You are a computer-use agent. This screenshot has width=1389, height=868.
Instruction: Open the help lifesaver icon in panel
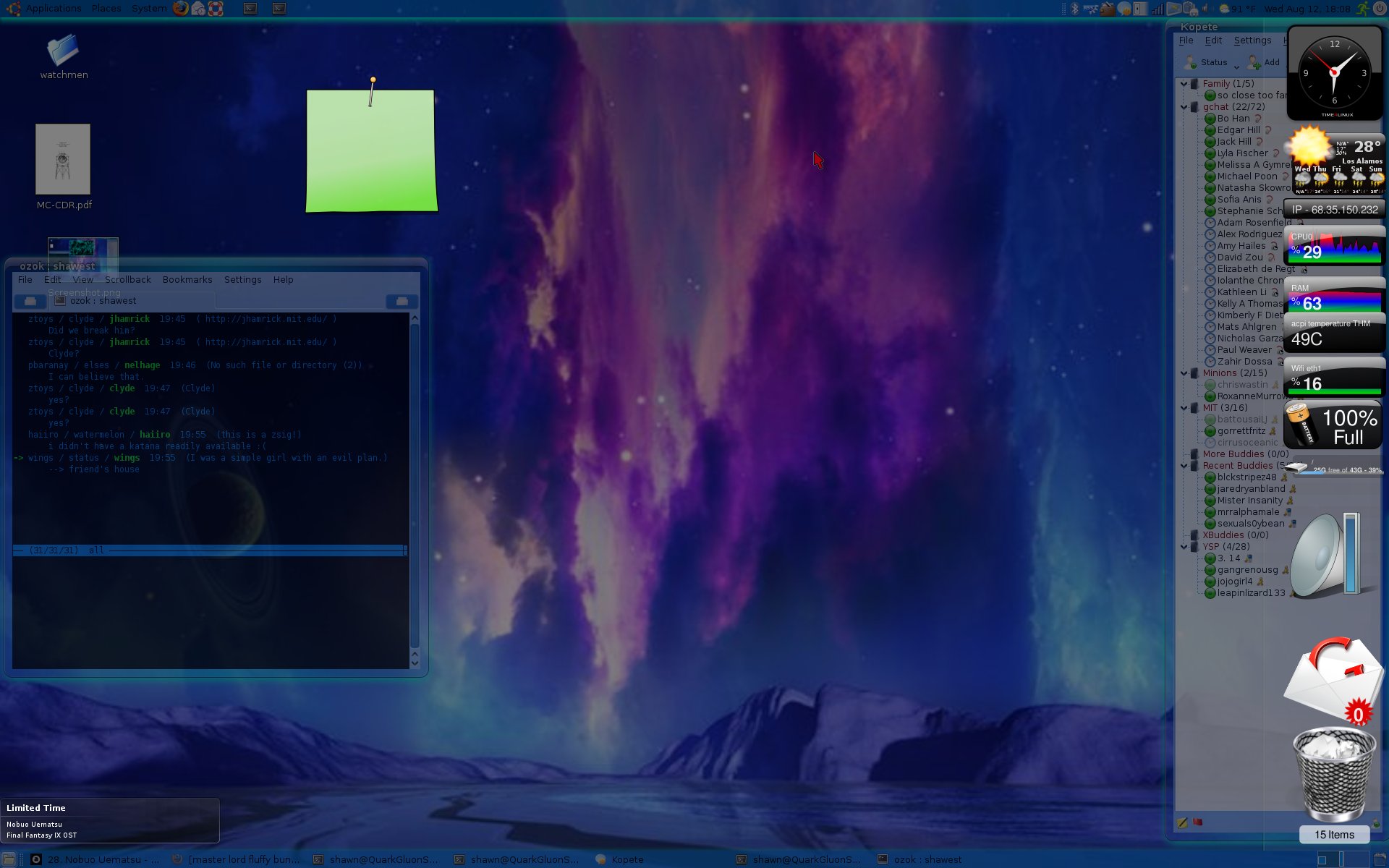[216, 9]
